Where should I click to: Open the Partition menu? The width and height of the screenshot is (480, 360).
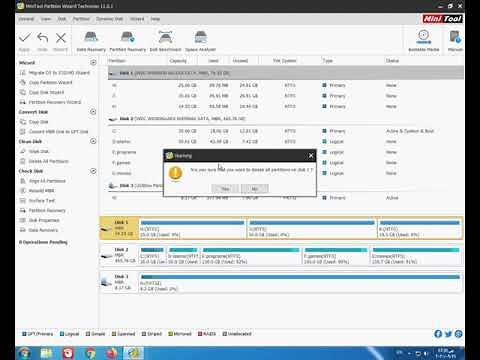click(x=81, y=19)
